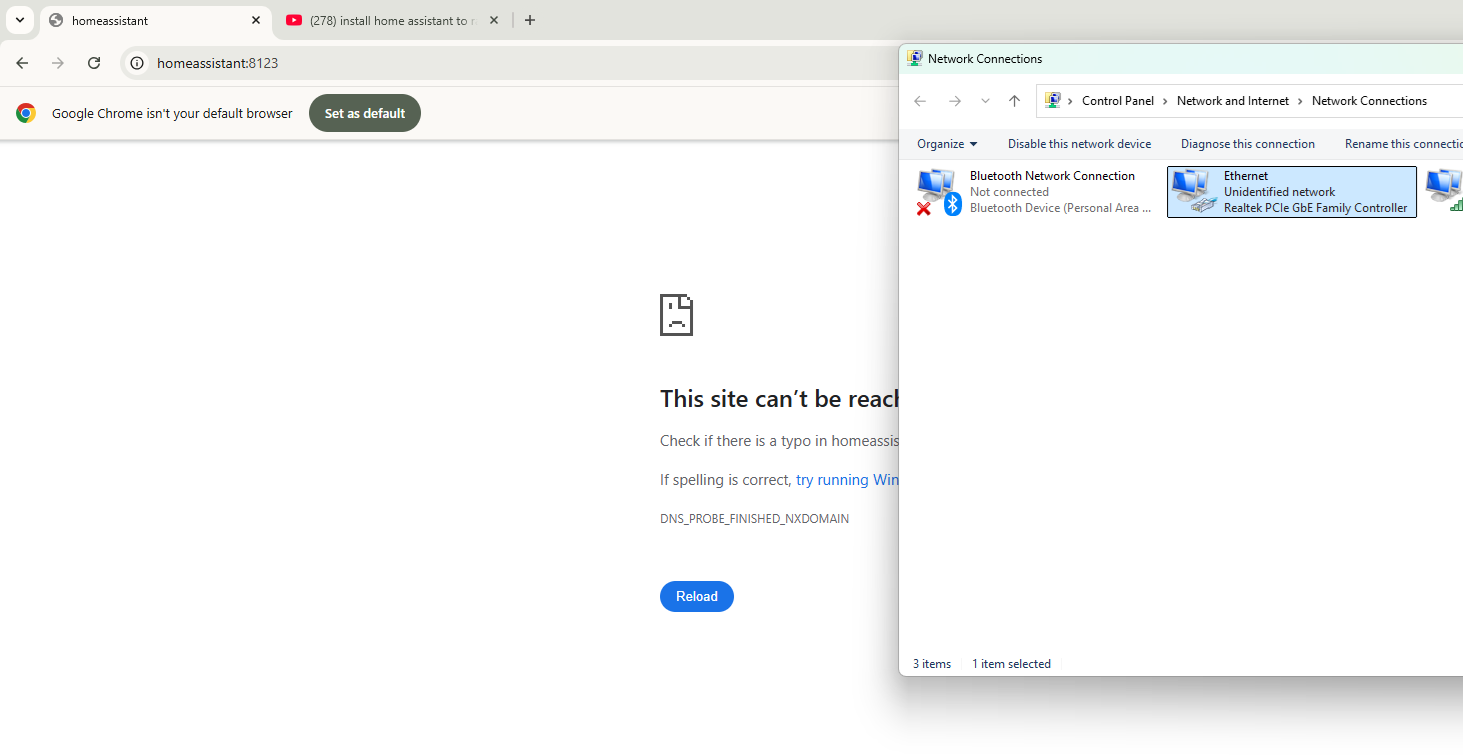Expand the Organize dropdown menu
Viewport: 1463px width, 755px height.
(x=946, y=144)
